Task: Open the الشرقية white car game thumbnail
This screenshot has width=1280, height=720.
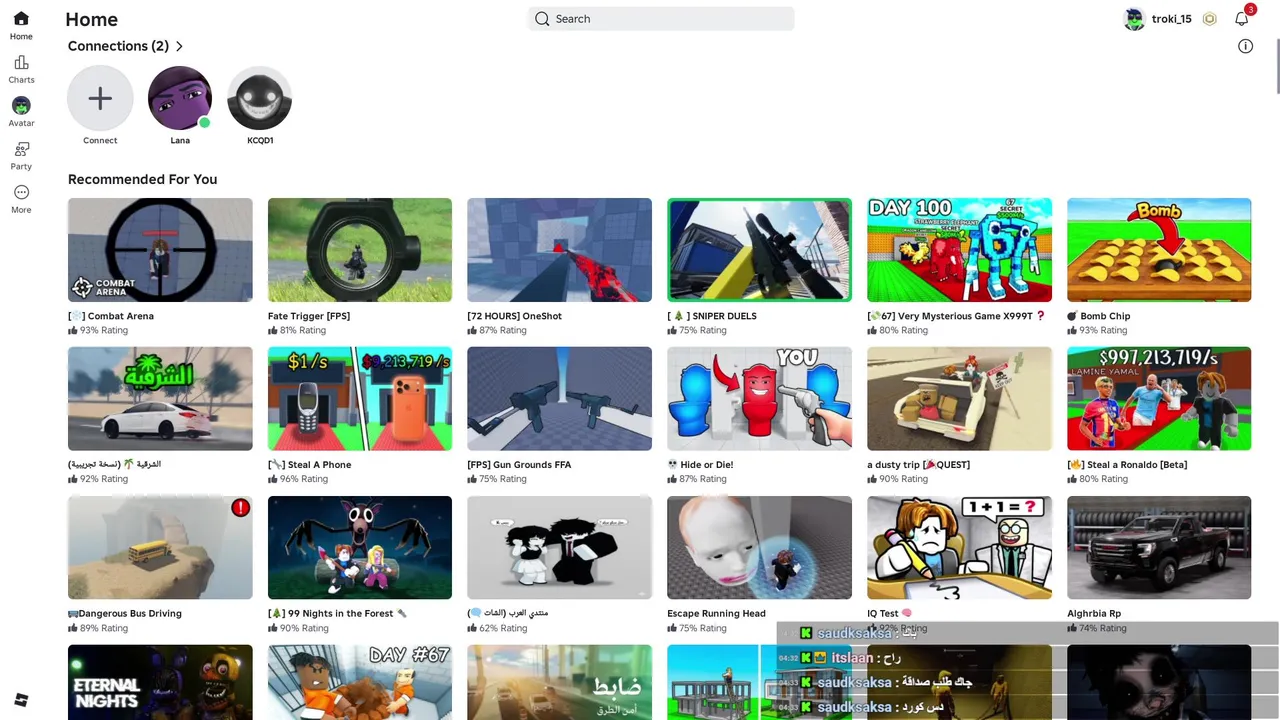Action: coord(160,399)
